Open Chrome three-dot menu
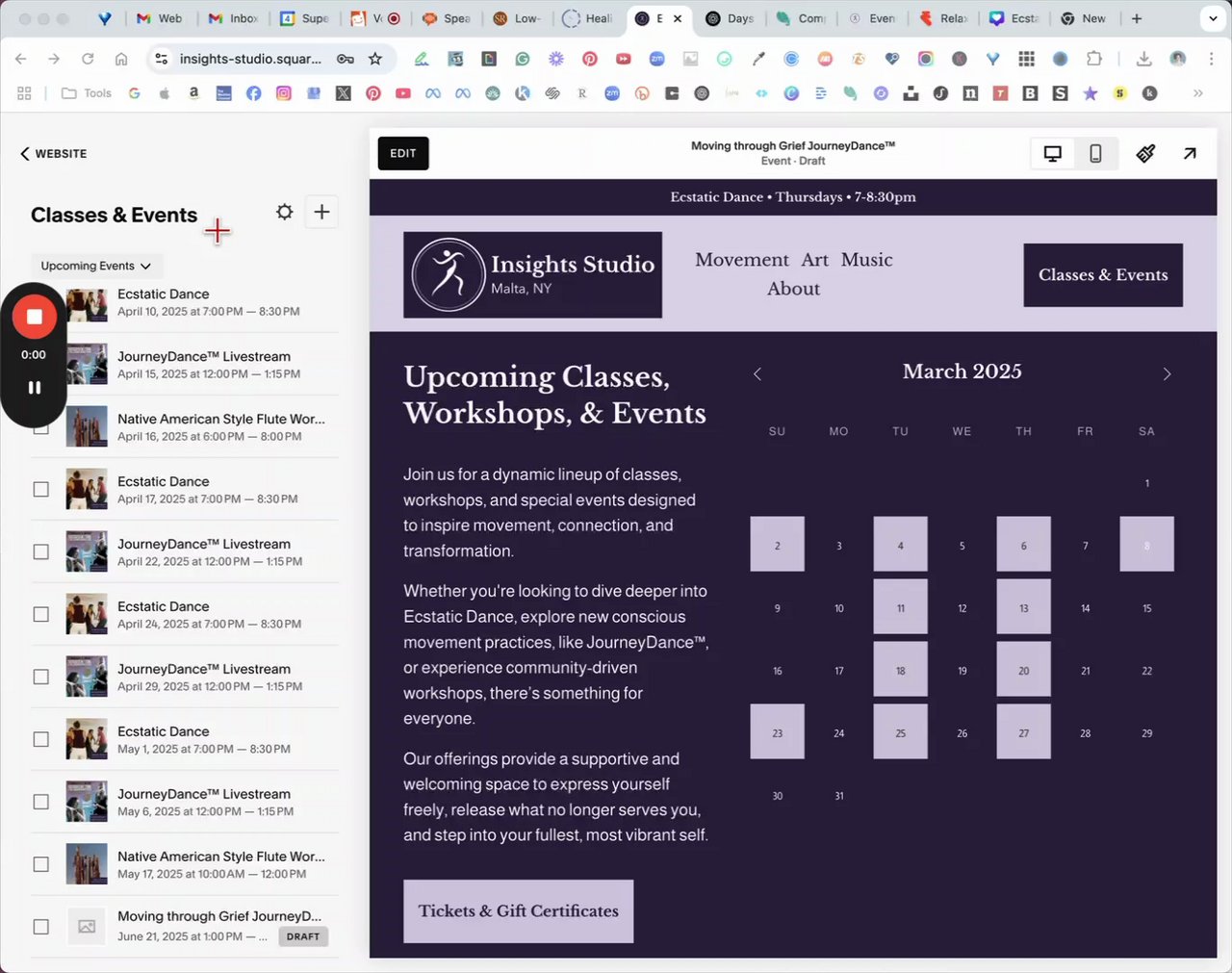This screenshot has width=1232, height=973. point(1211,59)
